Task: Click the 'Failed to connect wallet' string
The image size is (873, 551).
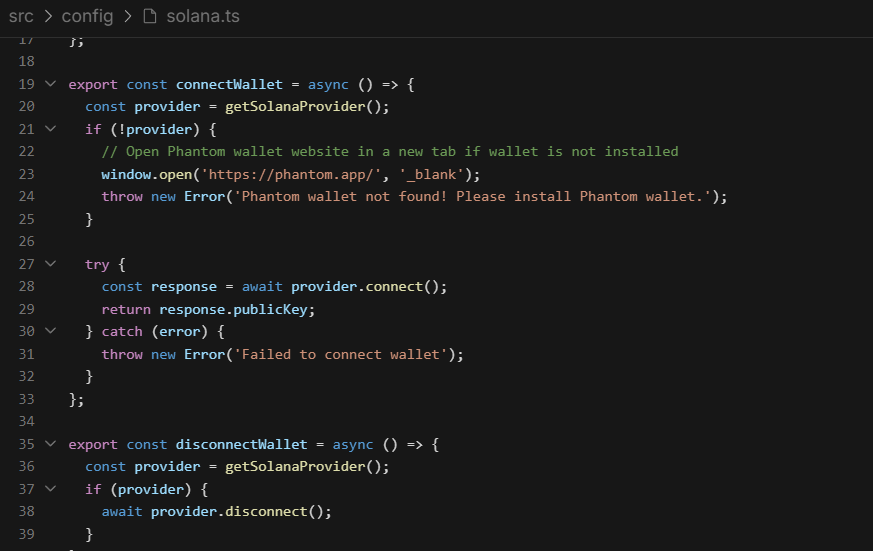Action: tap(341, 355)
